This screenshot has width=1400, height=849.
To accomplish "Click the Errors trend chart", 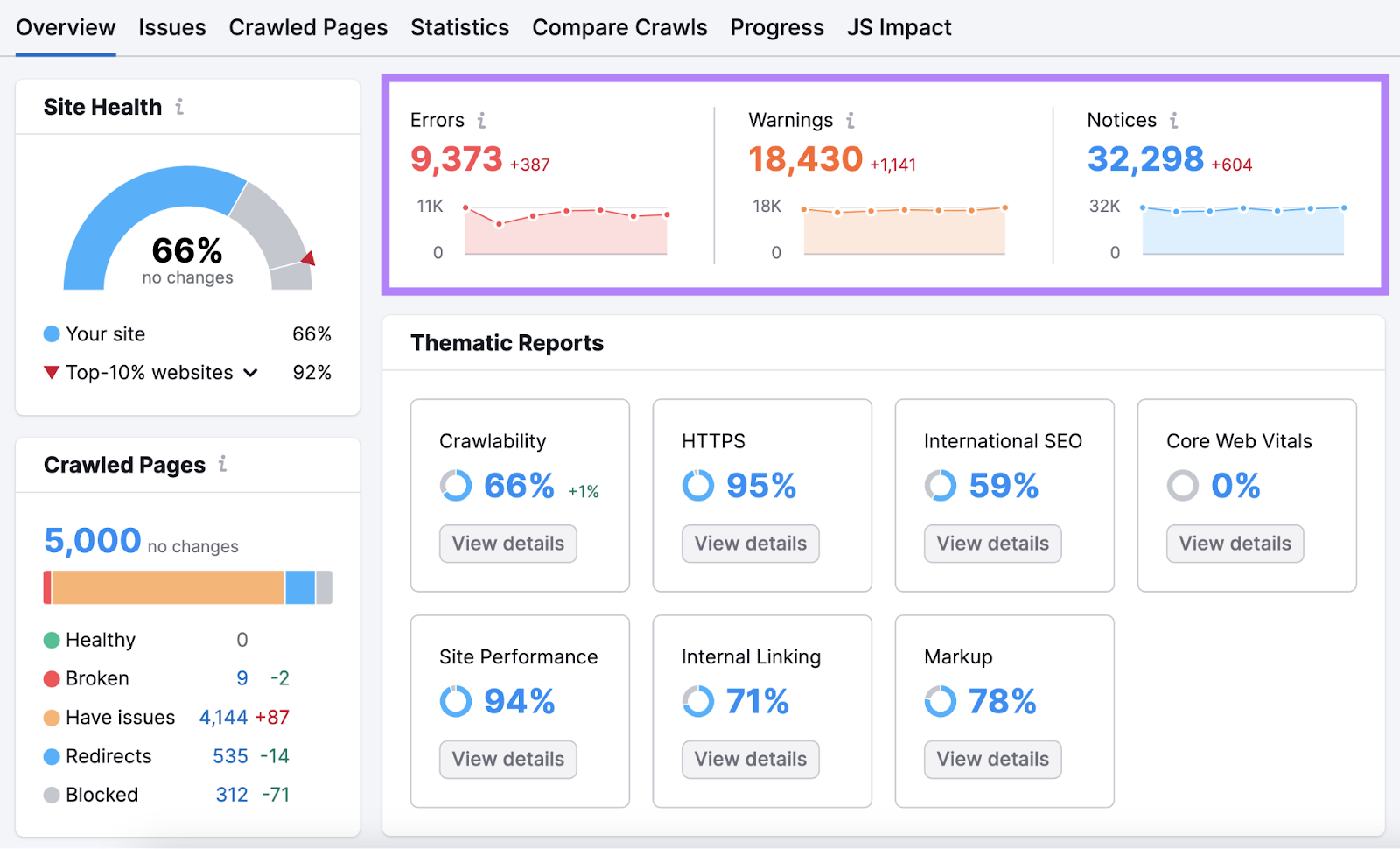I will point(566,229).
